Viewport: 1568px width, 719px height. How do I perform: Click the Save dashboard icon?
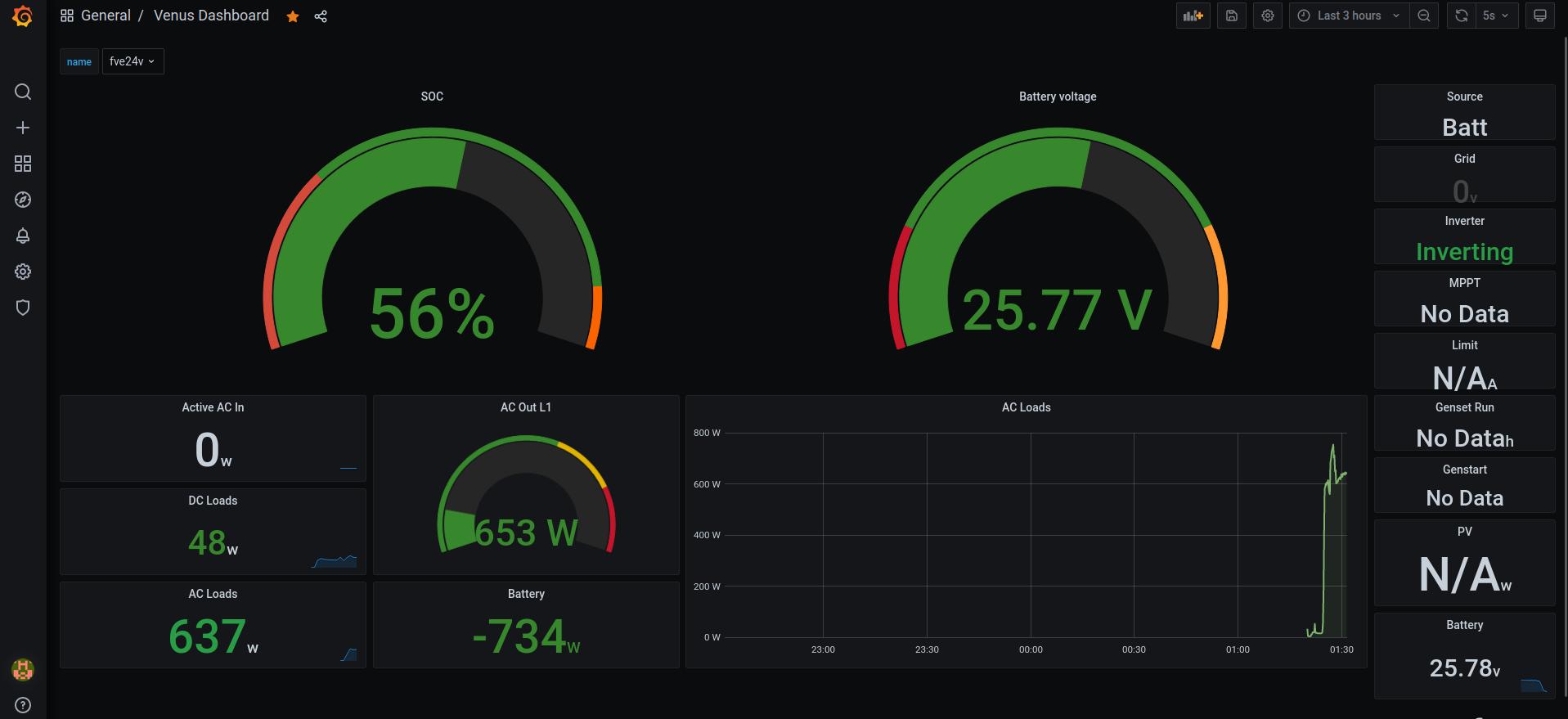tap(1231, 16)
